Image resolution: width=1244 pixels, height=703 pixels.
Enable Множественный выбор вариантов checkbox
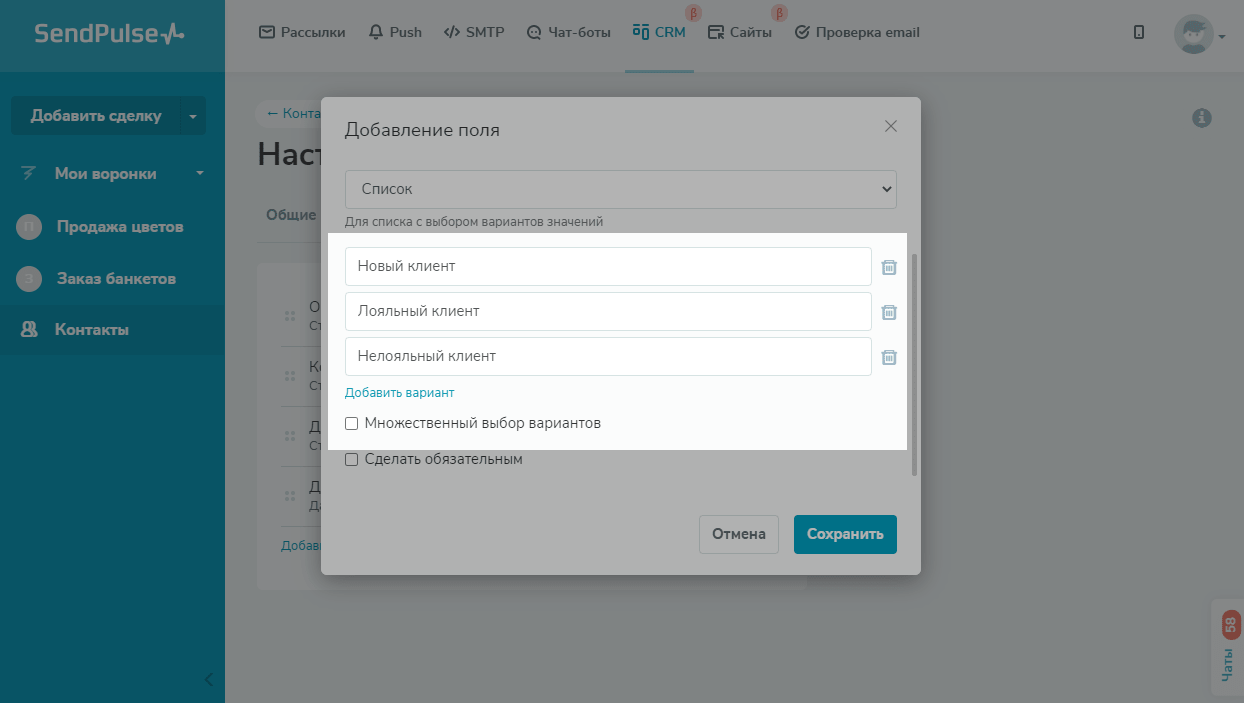pos(352,423)
